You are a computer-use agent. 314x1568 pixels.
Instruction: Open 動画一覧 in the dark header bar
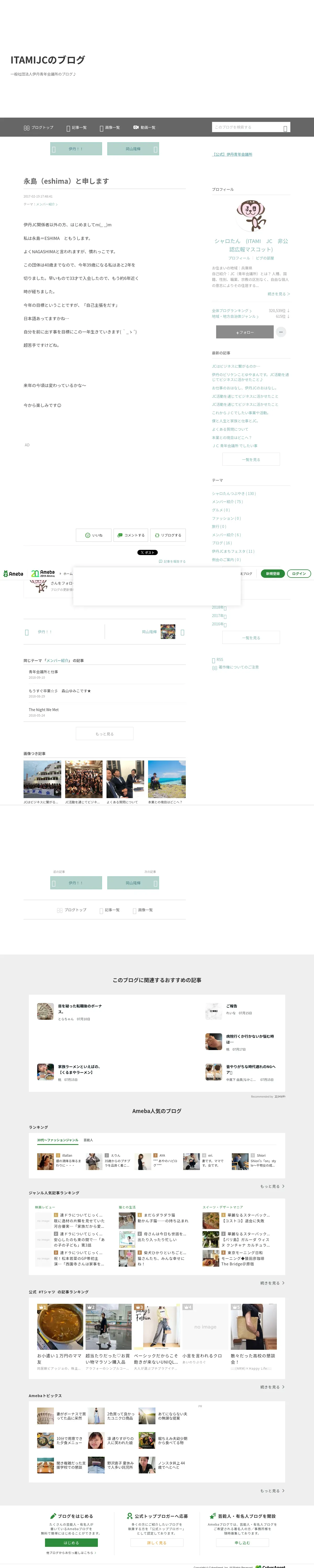click(x=144, y=127)
